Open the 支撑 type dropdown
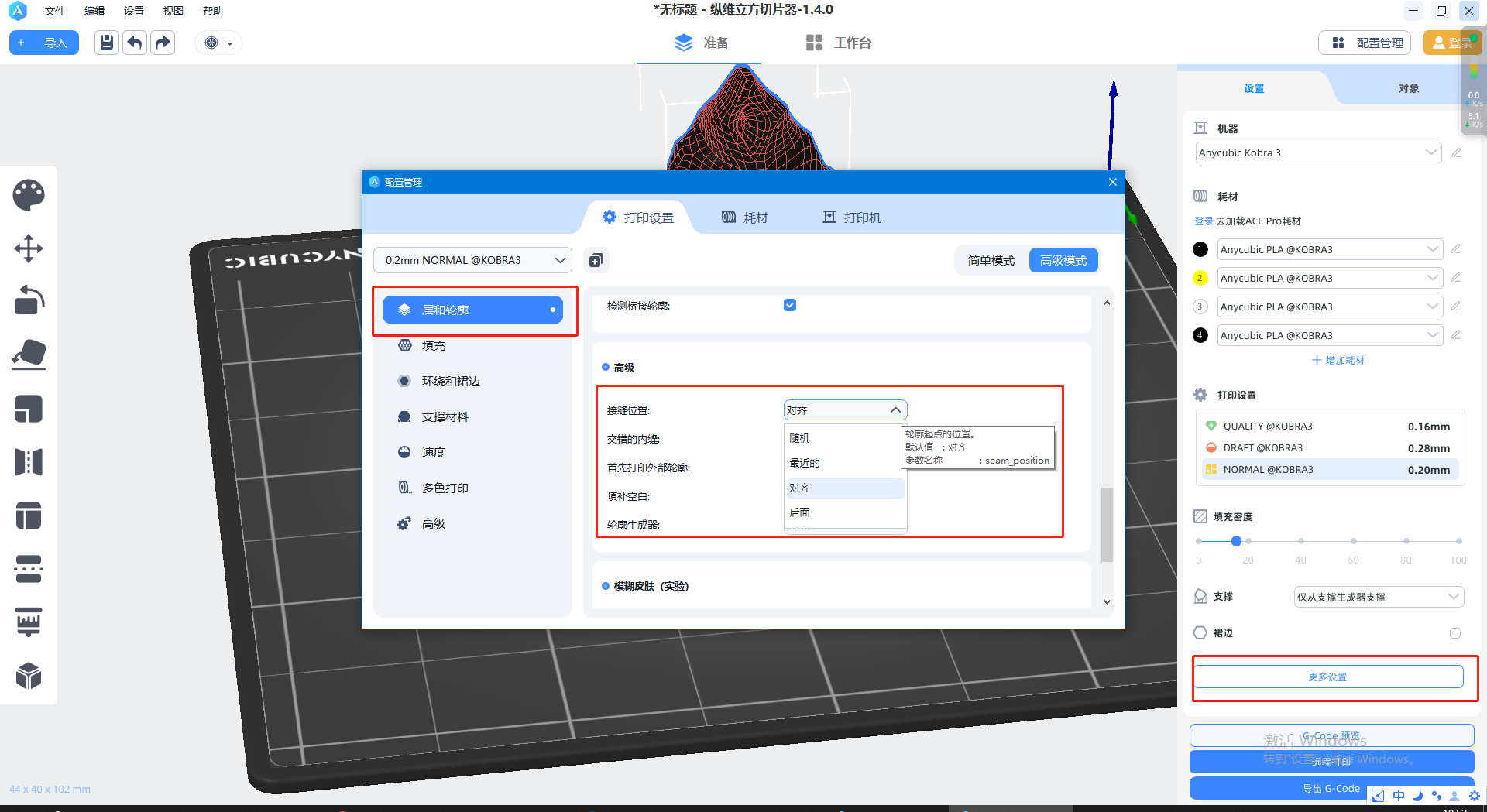The height and width of the screenshot is (812, 1487). pos(1379,597)
